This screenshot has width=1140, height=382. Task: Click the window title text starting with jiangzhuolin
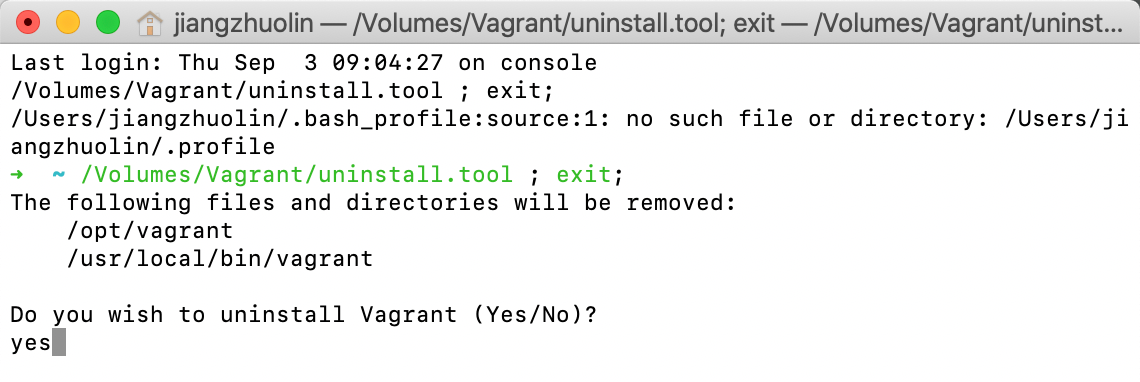tap(649, 24)
